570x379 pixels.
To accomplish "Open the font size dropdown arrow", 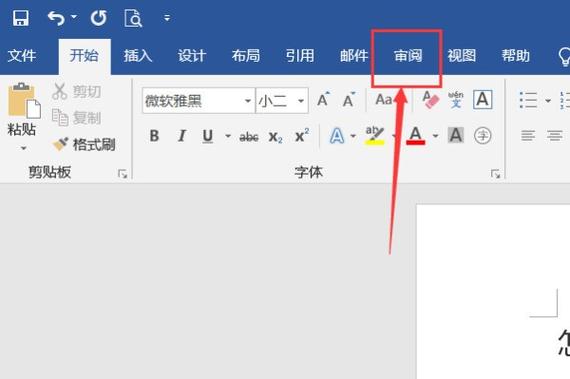I will 301,101.
